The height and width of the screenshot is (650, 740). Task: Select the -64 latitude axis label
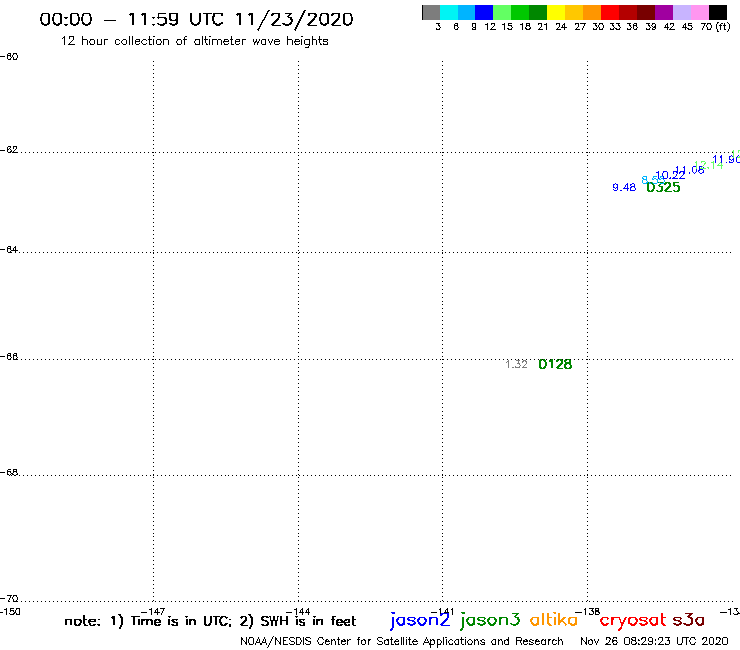pyautogui.click(x=9, y=249)
